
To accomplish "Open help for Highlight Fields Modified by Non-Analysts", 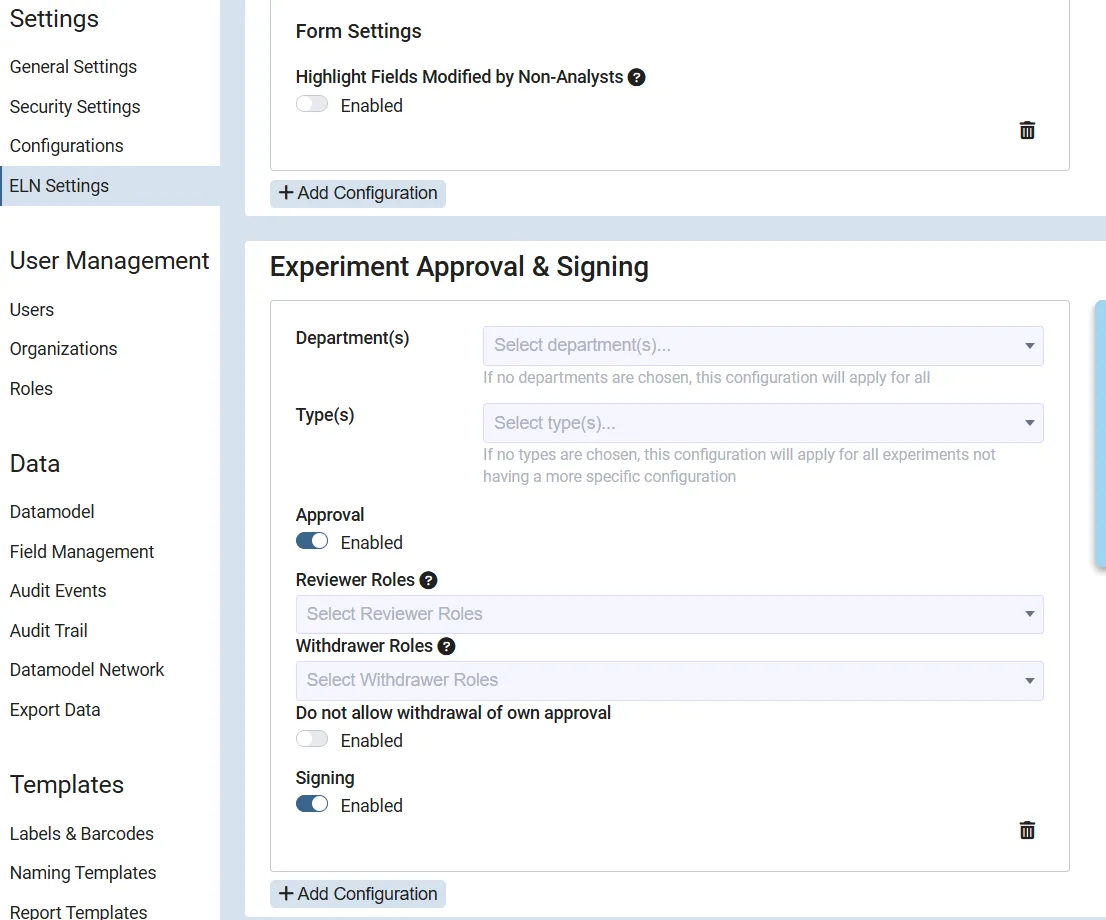I will tap(637, 77).
